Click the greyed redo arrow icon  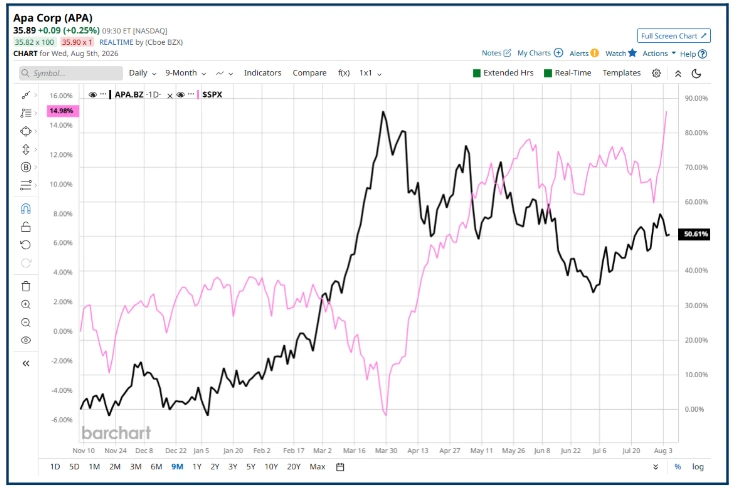click(26, 263)
